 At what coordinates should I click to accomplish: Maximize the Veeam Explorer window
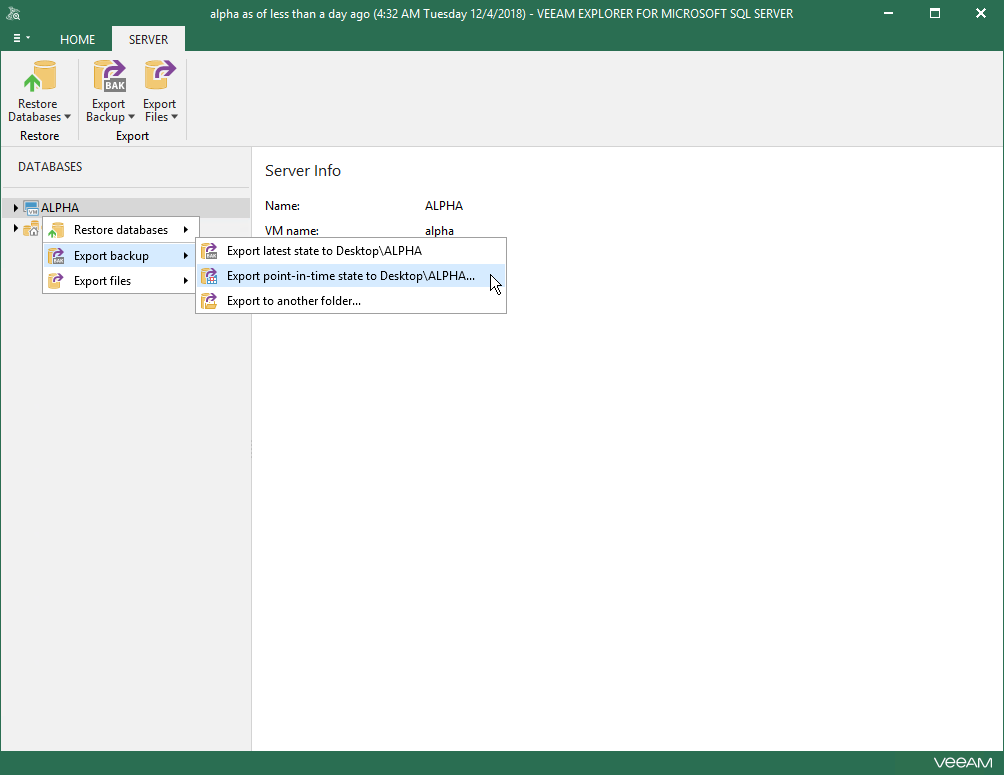[x=935, y=13]
